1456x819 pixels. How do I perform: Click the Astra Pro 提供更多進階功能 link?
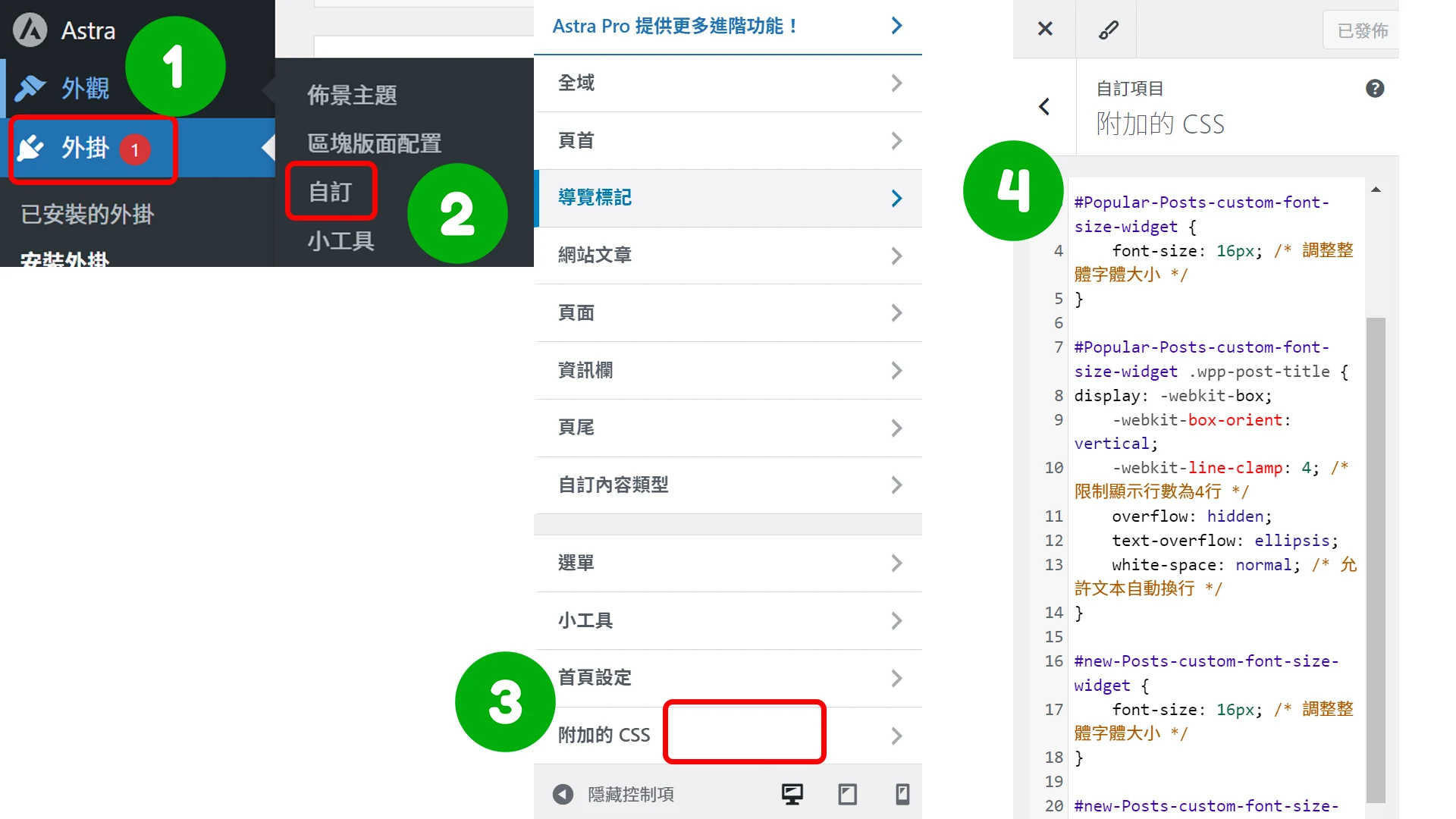pos(675,27)
